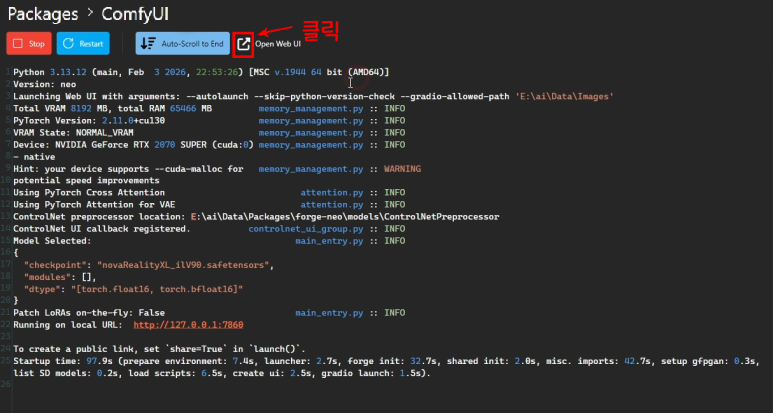
Task: Click the orange WARNING label
Action: pyautogui.click(x=402, y=169)
